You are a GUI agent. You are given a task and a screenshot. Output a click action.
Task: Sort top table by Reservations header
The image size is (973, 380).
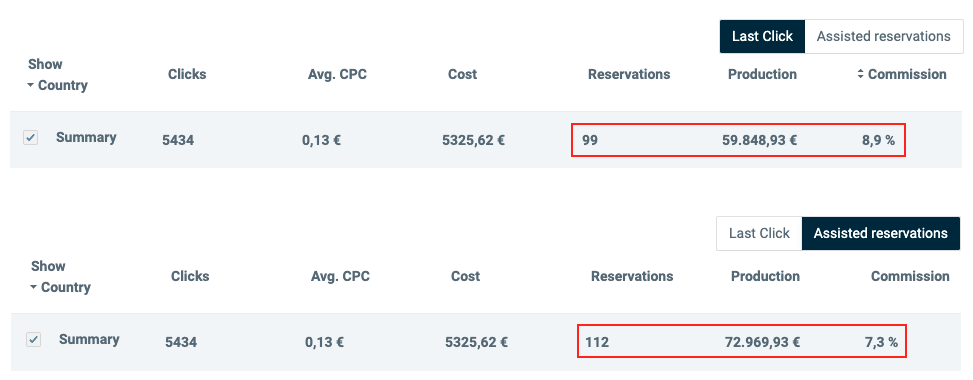pyautogui.click(x=629, y=75)
